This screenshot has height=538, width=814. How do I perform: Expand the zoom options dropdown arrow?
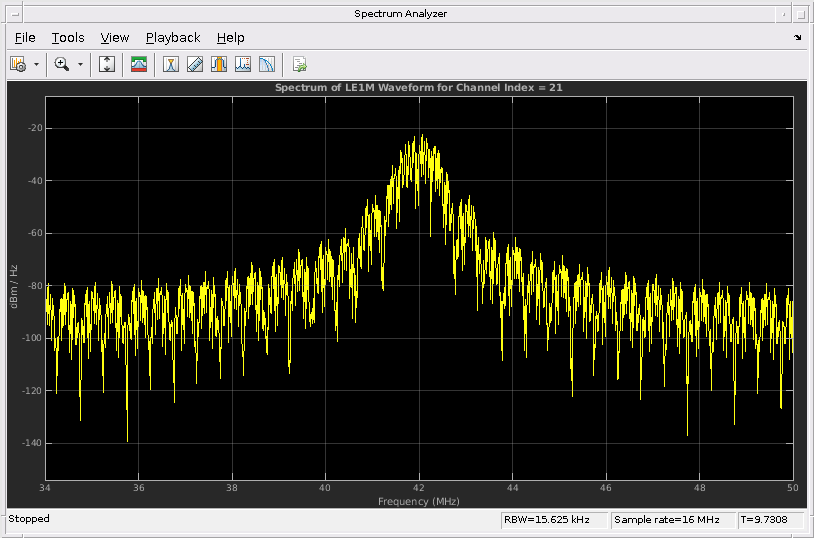(x=80, y=64)
